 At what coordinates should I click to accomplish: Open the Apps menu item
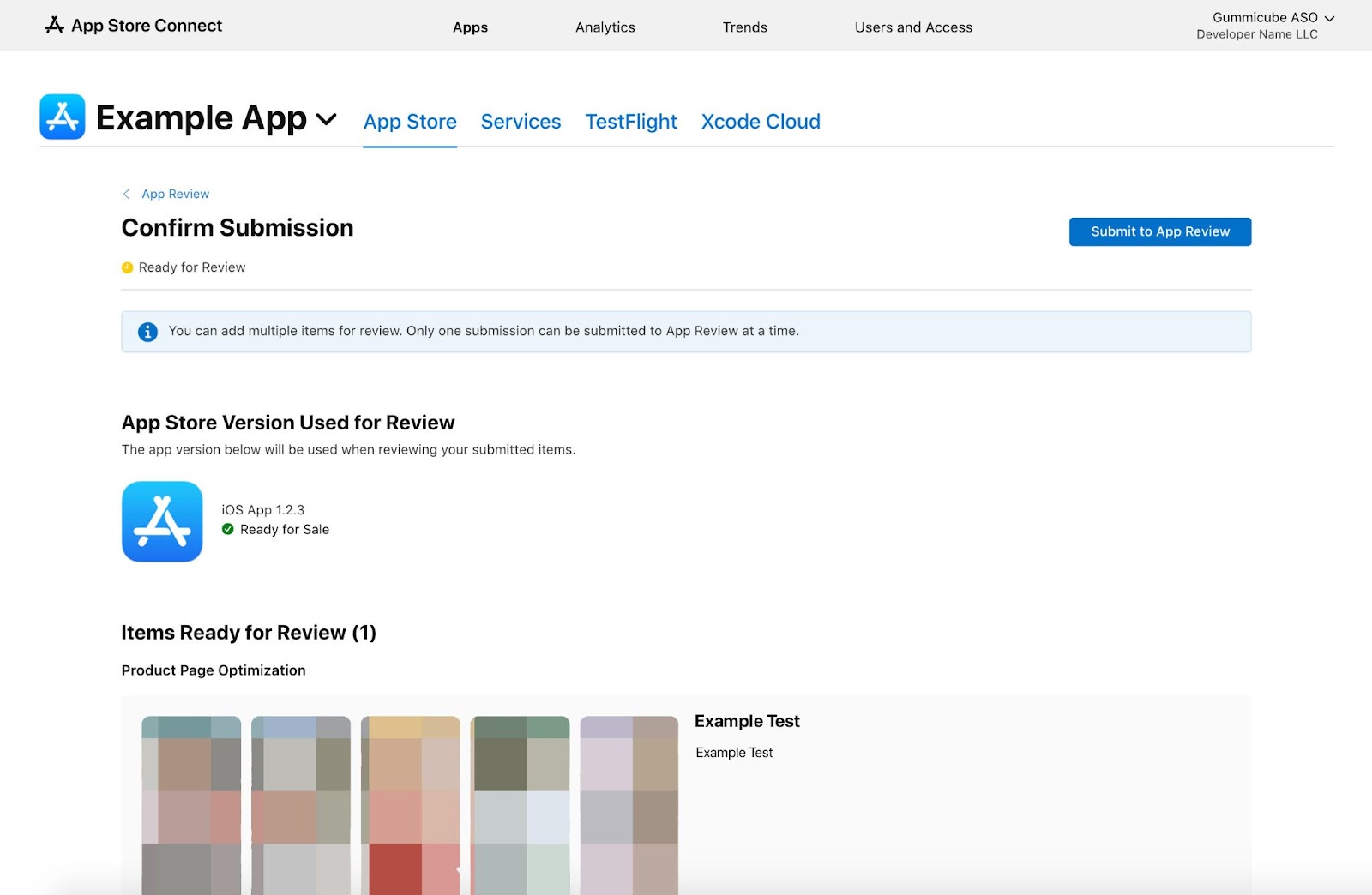click(470, 27)
